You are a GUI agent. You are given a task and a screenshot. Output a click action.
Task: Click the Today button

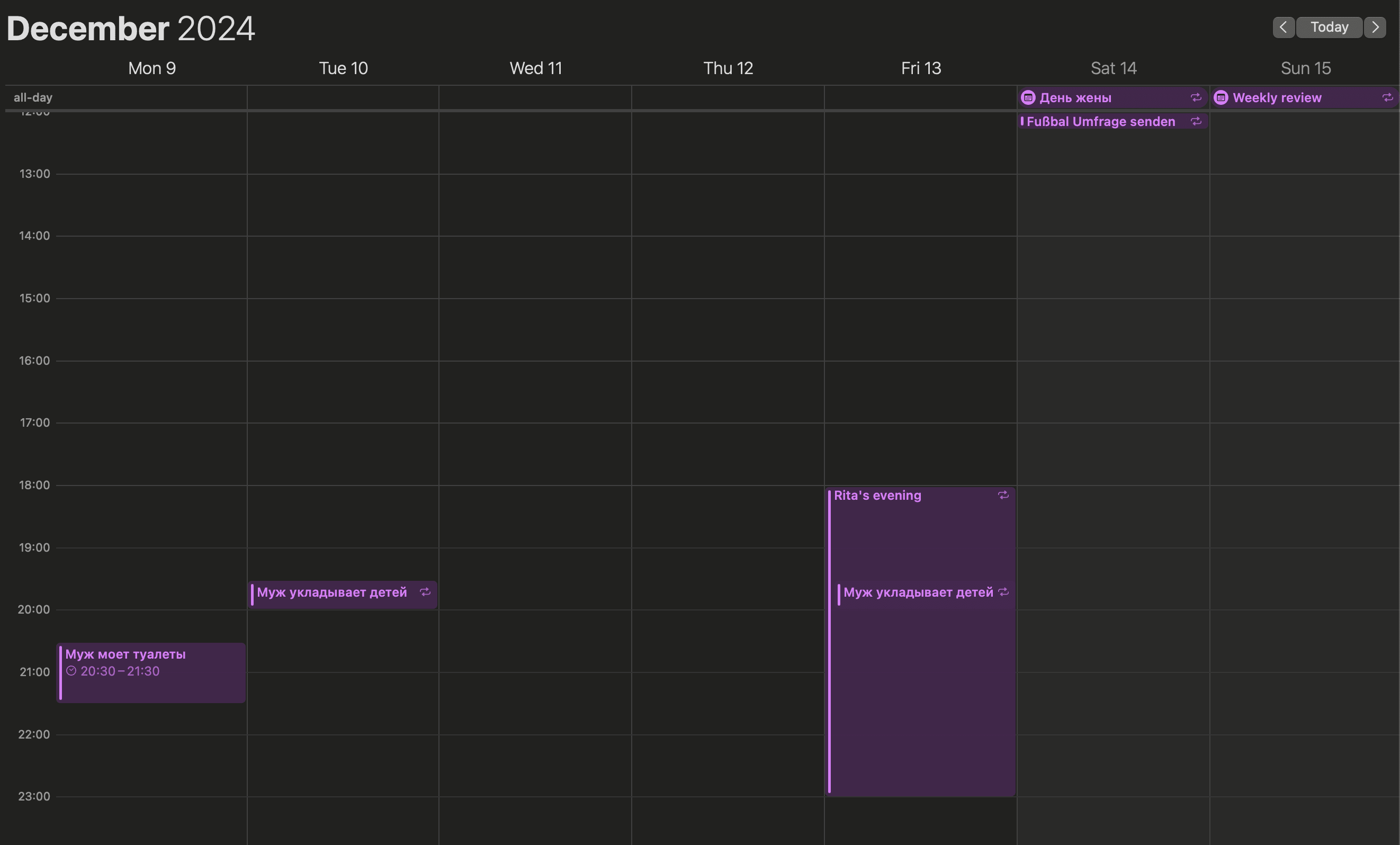point(1329,28)
